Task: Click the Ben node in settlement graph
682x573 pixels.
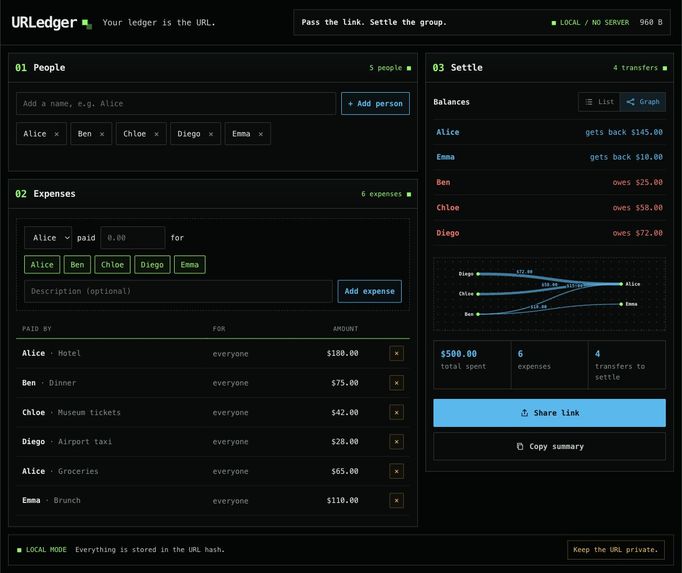Action: [x=478, y=314]
